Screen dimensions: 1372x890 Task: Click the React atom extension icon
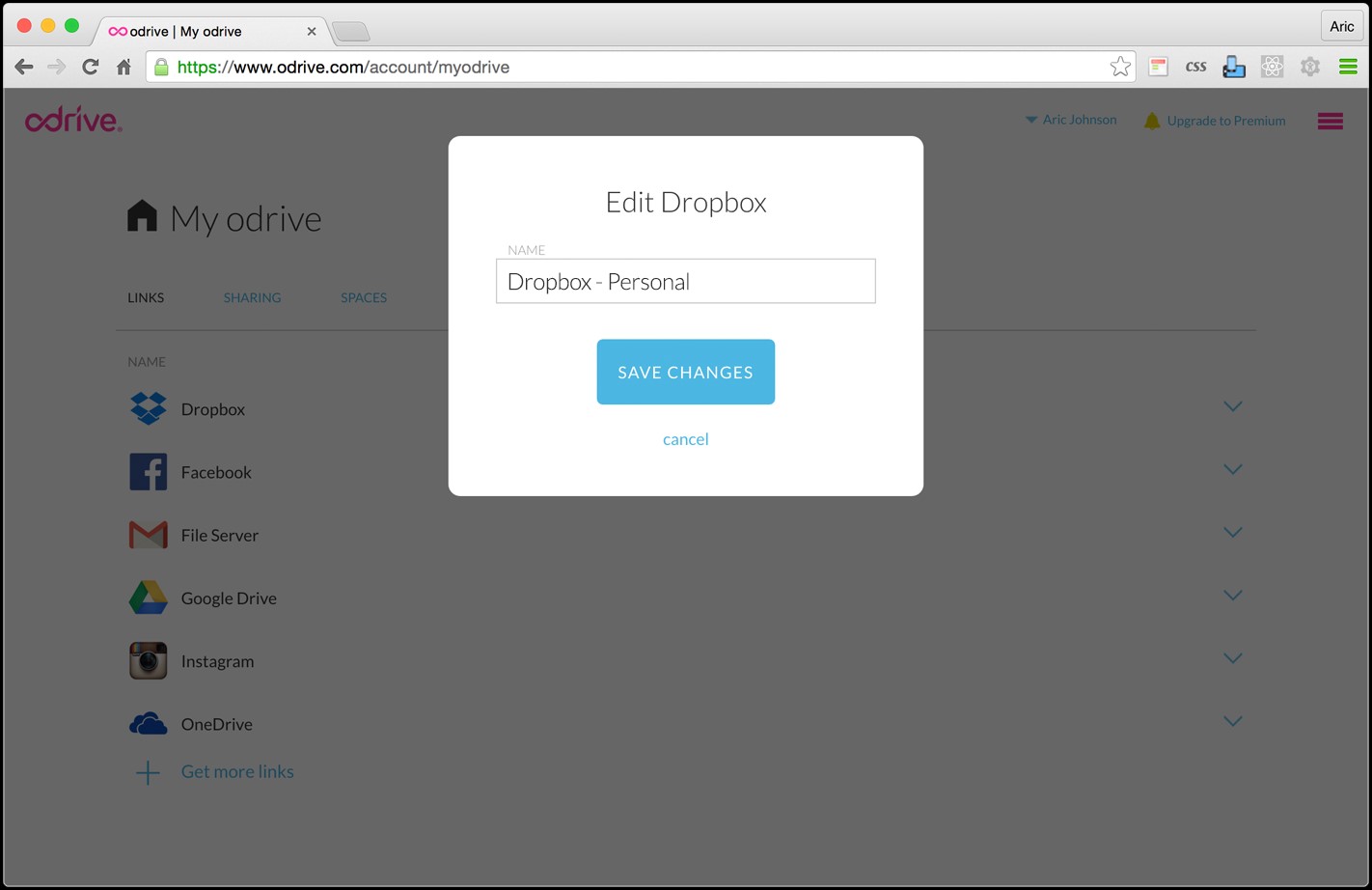tap(1272, 67)
